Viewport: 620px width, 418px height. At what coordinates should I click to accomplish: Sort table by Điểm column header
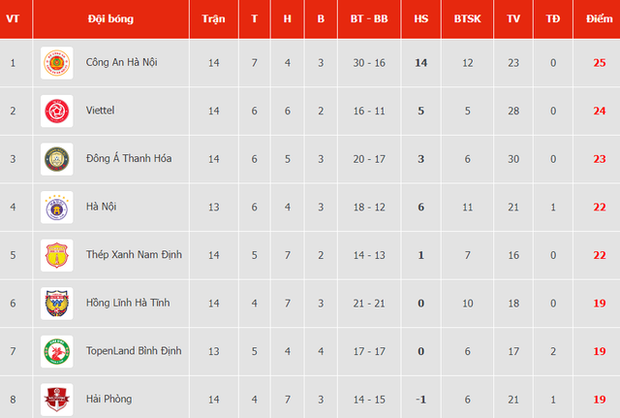tap(599, 19)
